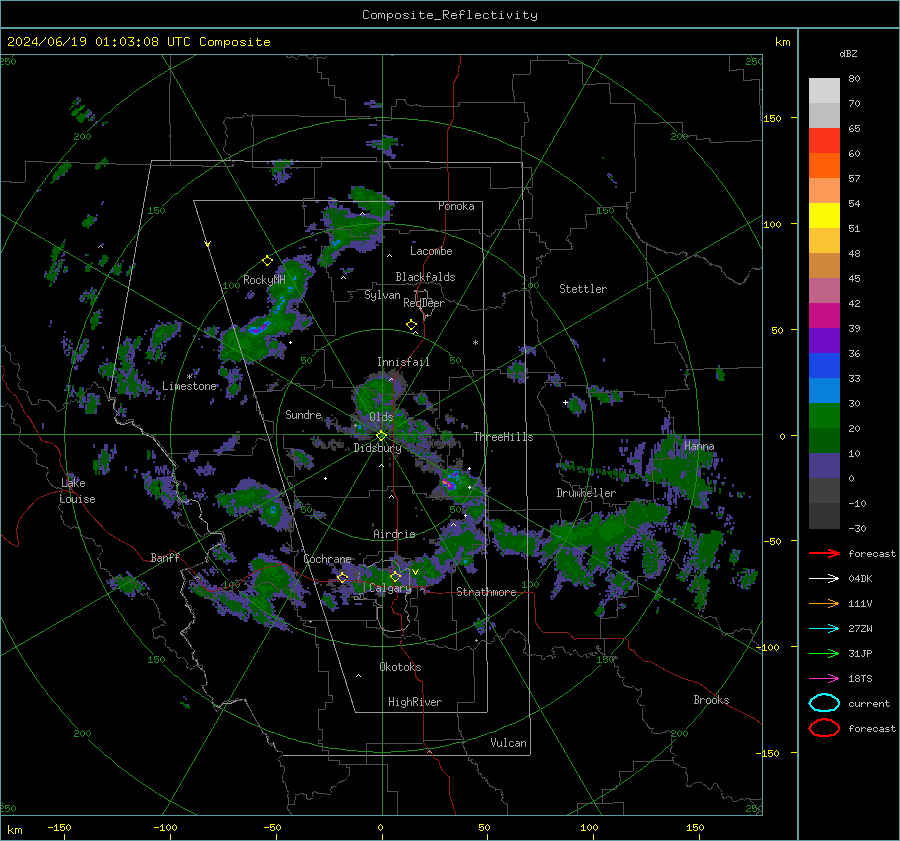Click the cyan 27ZW arrow icon

pyautogui.click(x=824, y=629)
